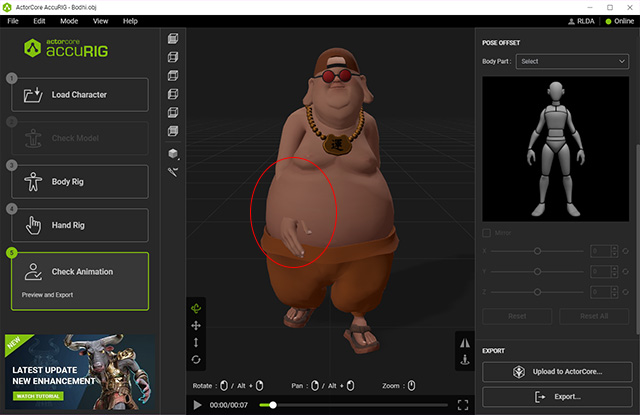Enable the Mirror checkbox
The image size is (640, 415).
(488, 233)
